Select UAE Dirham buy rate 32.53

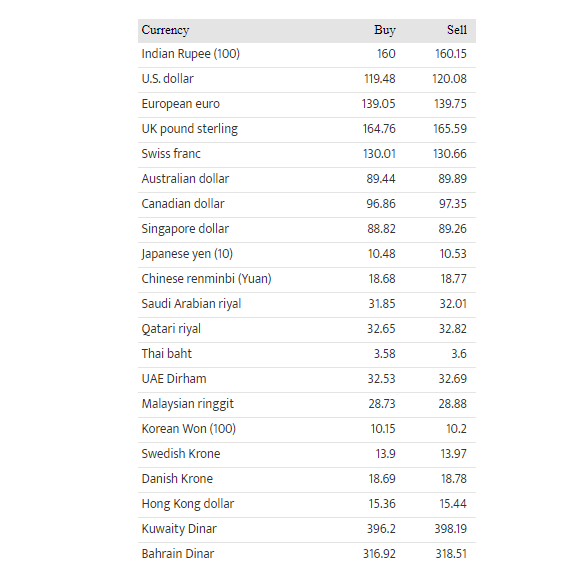381,379
